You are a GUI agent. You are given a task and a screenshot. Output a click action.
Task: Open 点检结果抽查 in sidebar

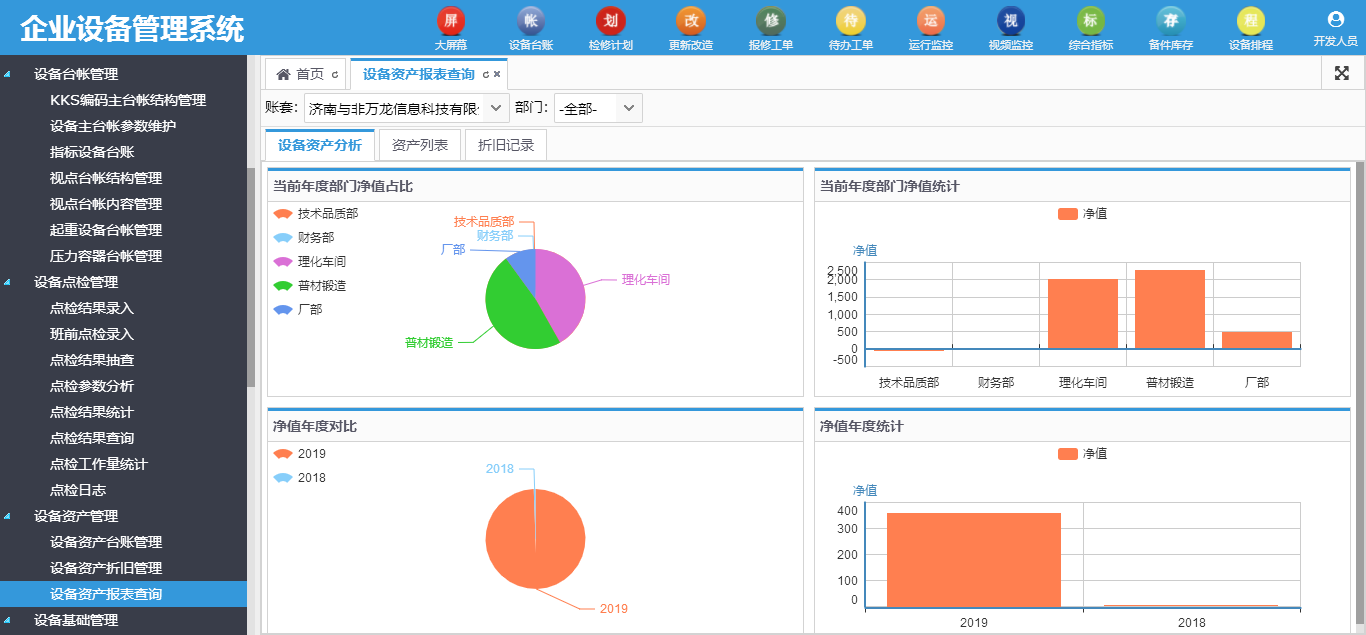pos(92,360)
